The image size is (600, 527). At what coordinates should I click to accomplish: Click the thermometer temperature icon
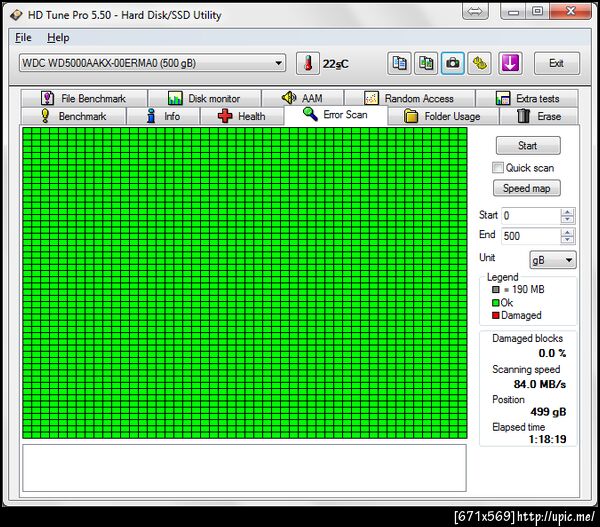[308, 63]
